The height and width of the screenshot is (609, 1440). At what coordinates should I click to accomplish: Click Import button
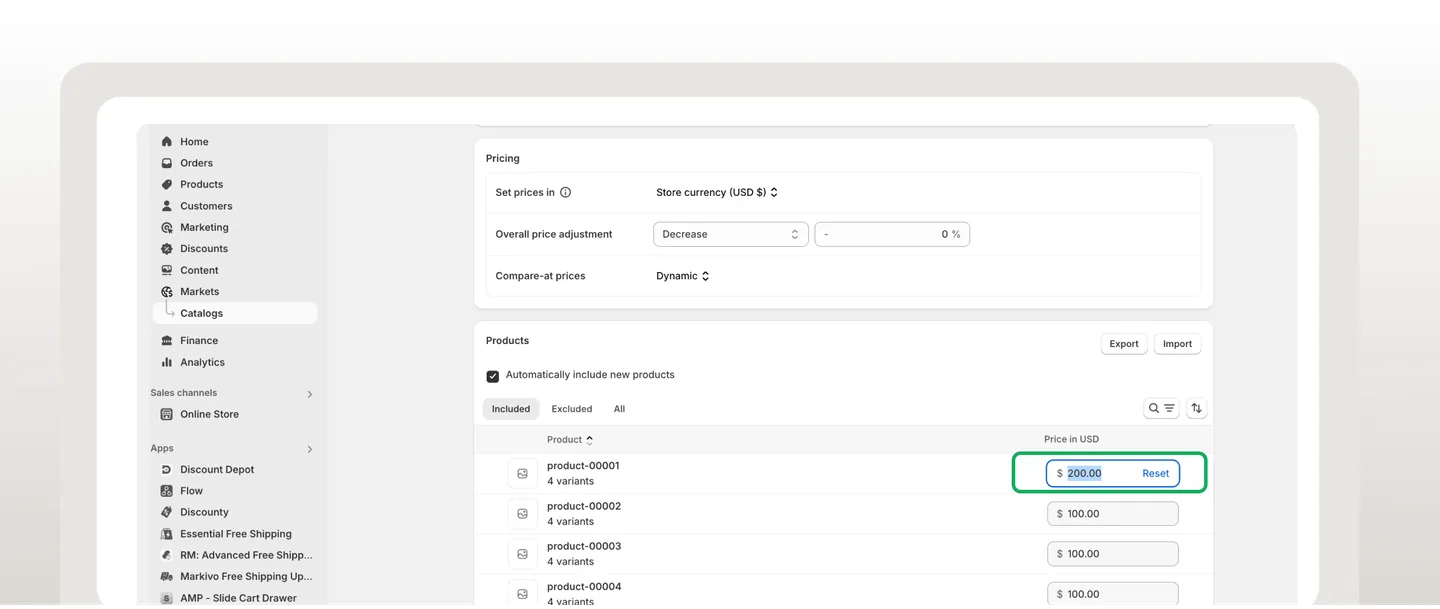coord(1177,344)
